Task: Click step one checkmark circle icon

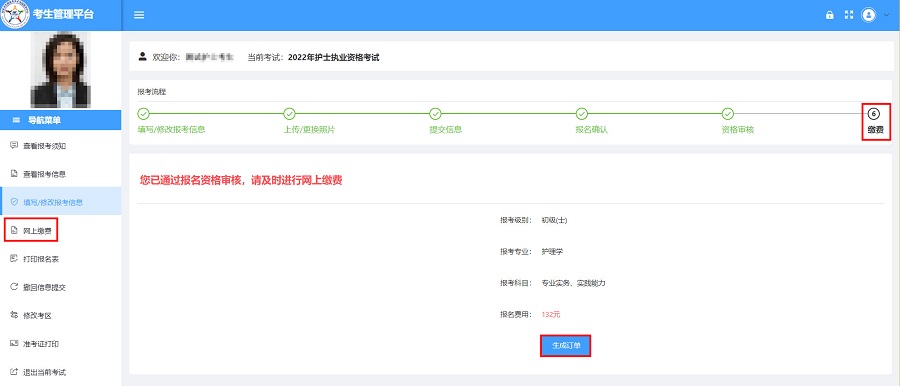Action: point(143,114)
